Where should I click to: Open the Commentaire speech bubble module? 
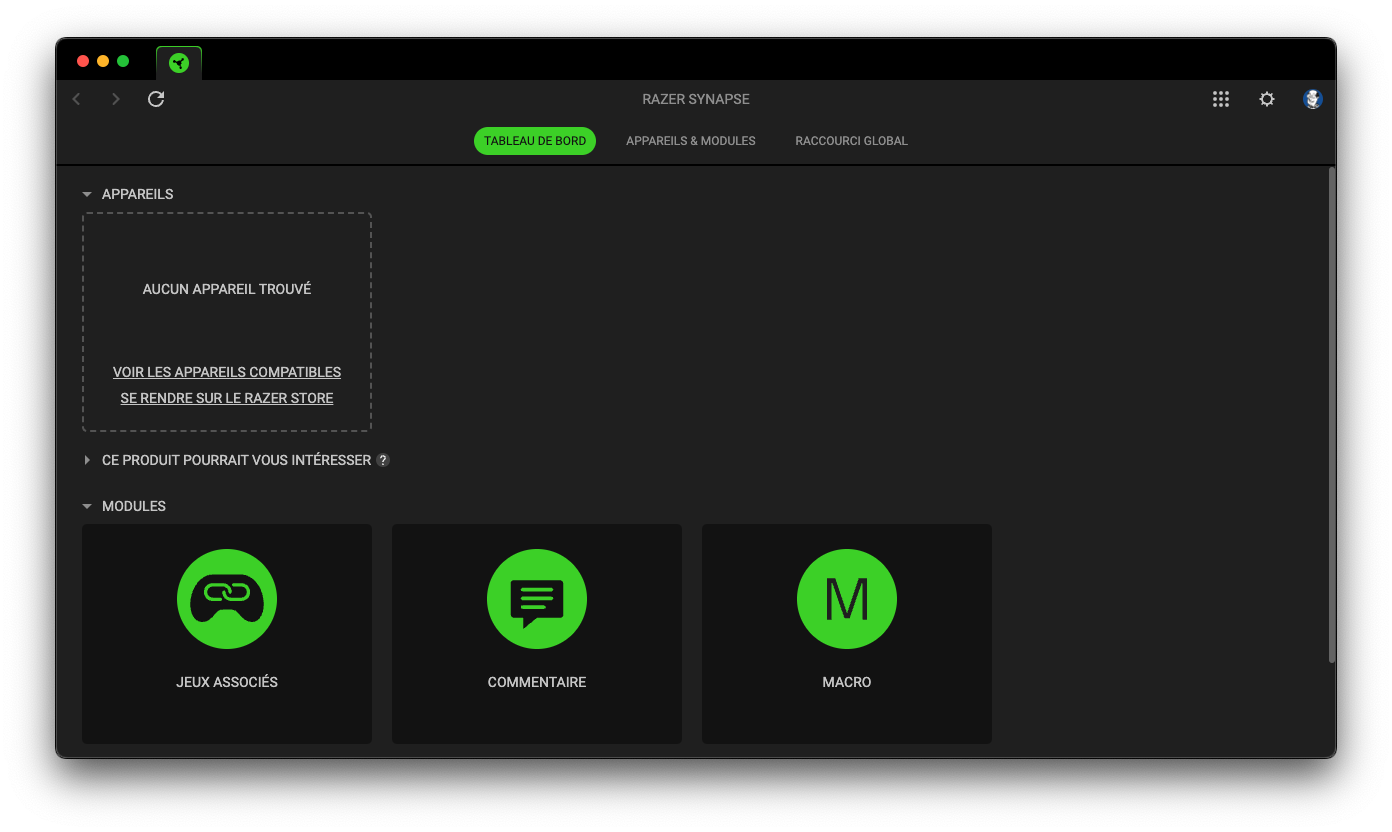[x=537, y=599]
